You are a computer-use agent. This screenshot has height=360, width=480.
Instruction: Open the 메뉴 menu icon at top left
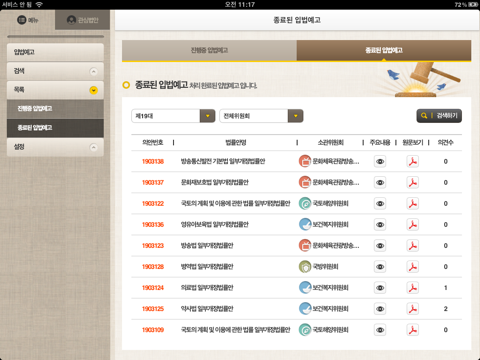point(22,20)
